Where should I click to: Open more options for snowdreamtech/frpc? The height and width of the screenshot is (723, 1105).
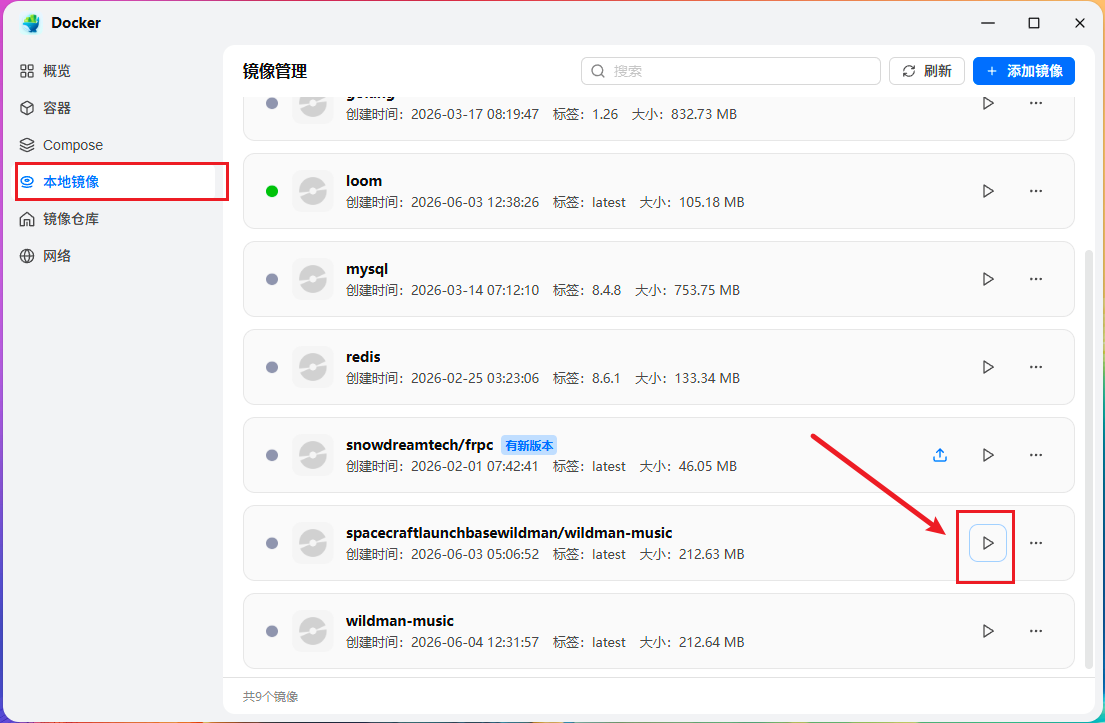click(x=1035, y=455)
